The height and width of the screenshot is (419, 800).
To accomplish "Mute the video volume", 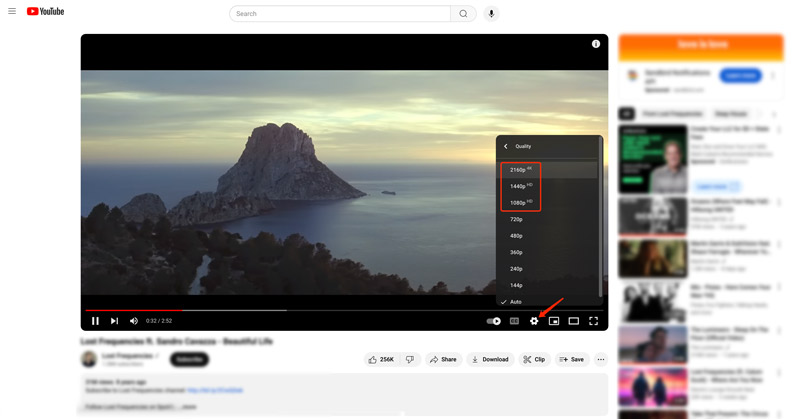I will pyautogui.click(x=134, y=321).
